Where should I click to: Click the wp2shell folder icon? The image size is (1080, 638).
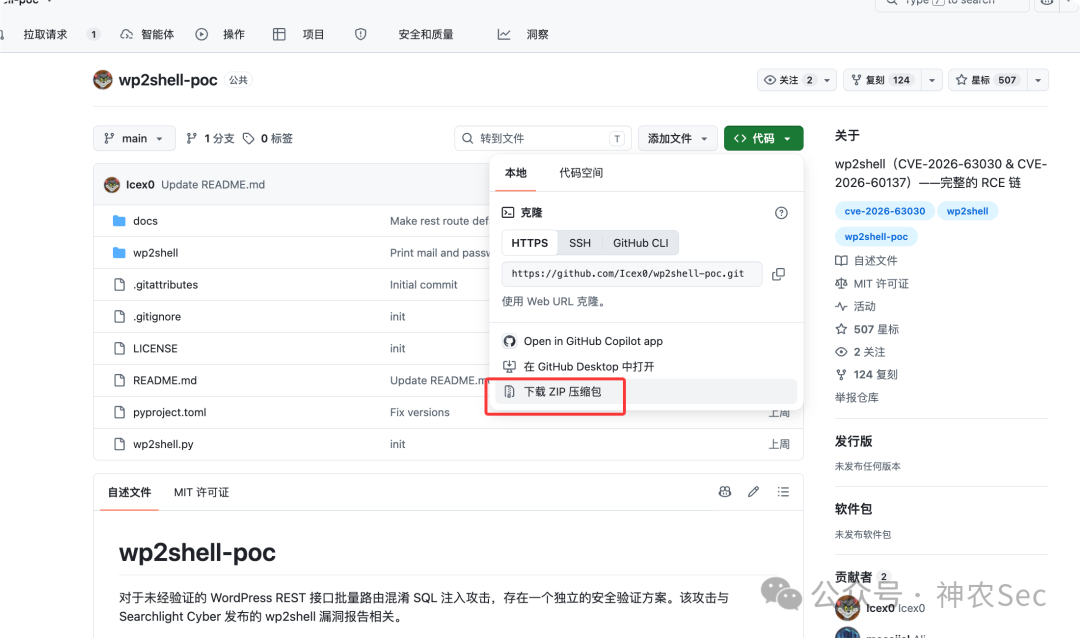tap(119, 253)
